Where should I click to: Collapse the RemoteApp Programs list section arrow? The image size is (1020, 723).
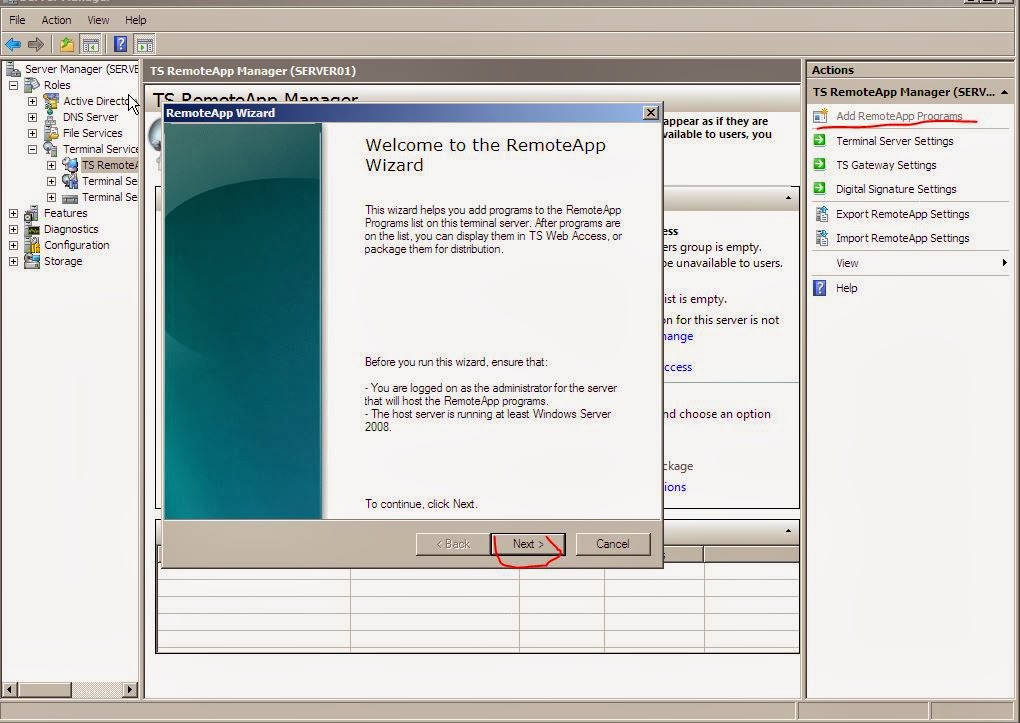click(788, 531)
